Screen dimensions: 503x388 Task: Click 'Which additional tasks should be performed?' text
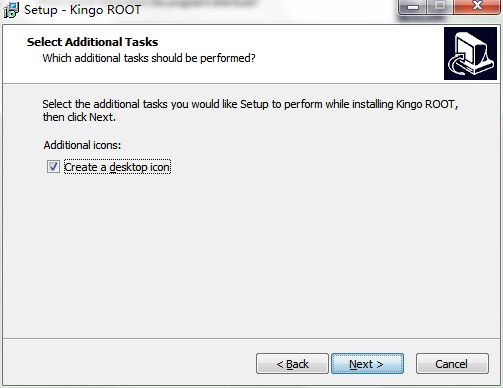click(149, 58)
